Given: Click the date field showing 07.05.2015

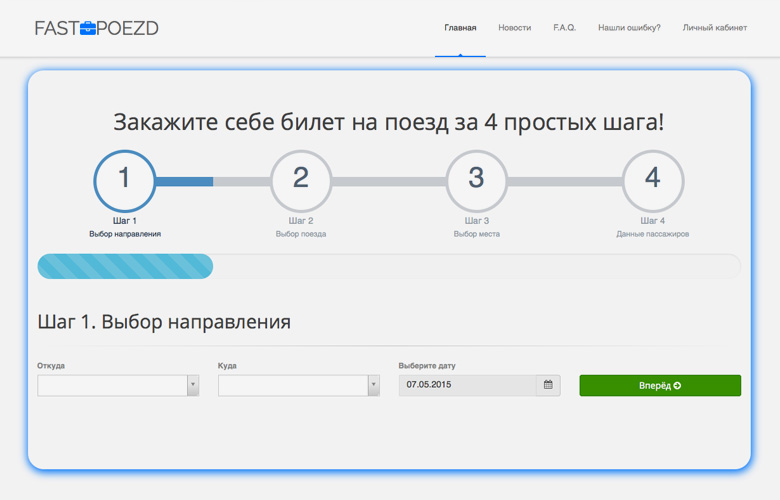Looking at the screenshot, I should tap(467, 385).
